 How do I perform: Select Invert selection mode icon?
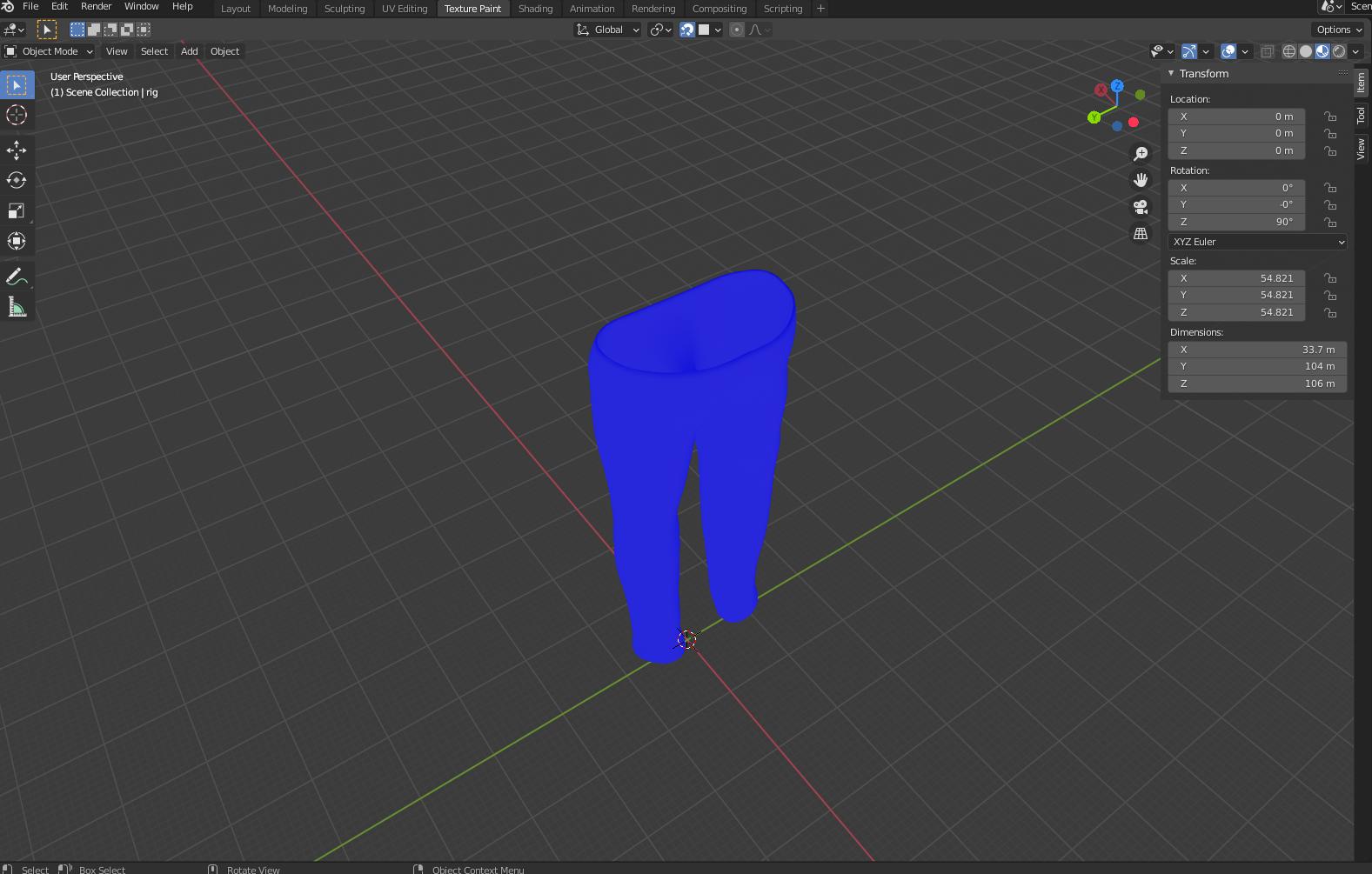click(x=127, y=30)
